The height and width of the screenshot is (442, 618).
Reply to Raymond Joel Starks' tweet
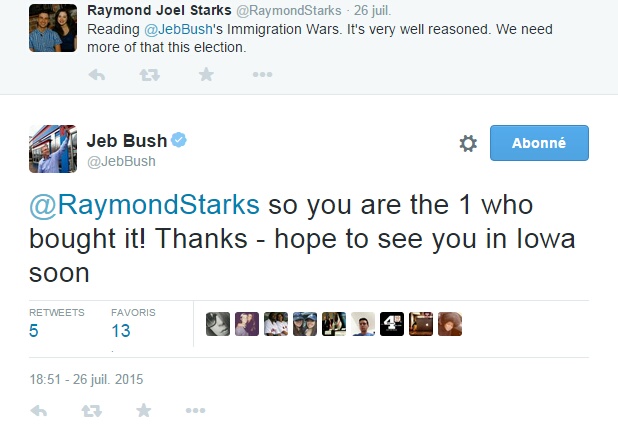tap(97, 74)
